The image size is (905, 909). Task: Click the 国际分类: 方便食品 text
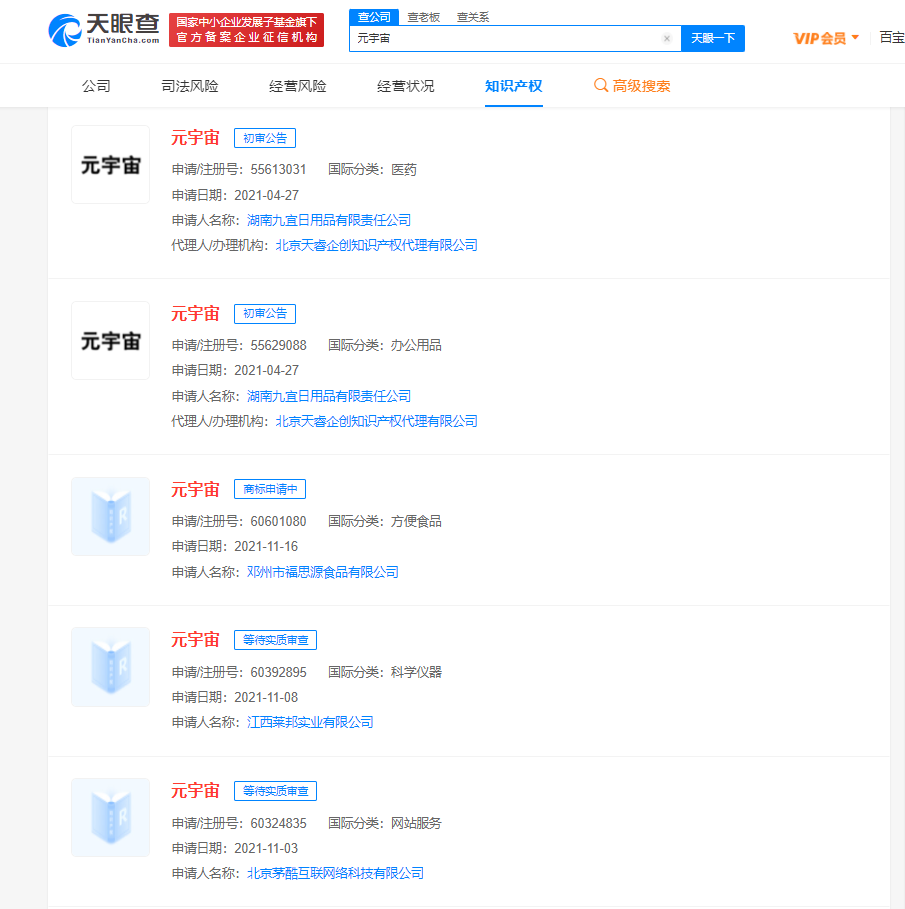pos(385,521)
